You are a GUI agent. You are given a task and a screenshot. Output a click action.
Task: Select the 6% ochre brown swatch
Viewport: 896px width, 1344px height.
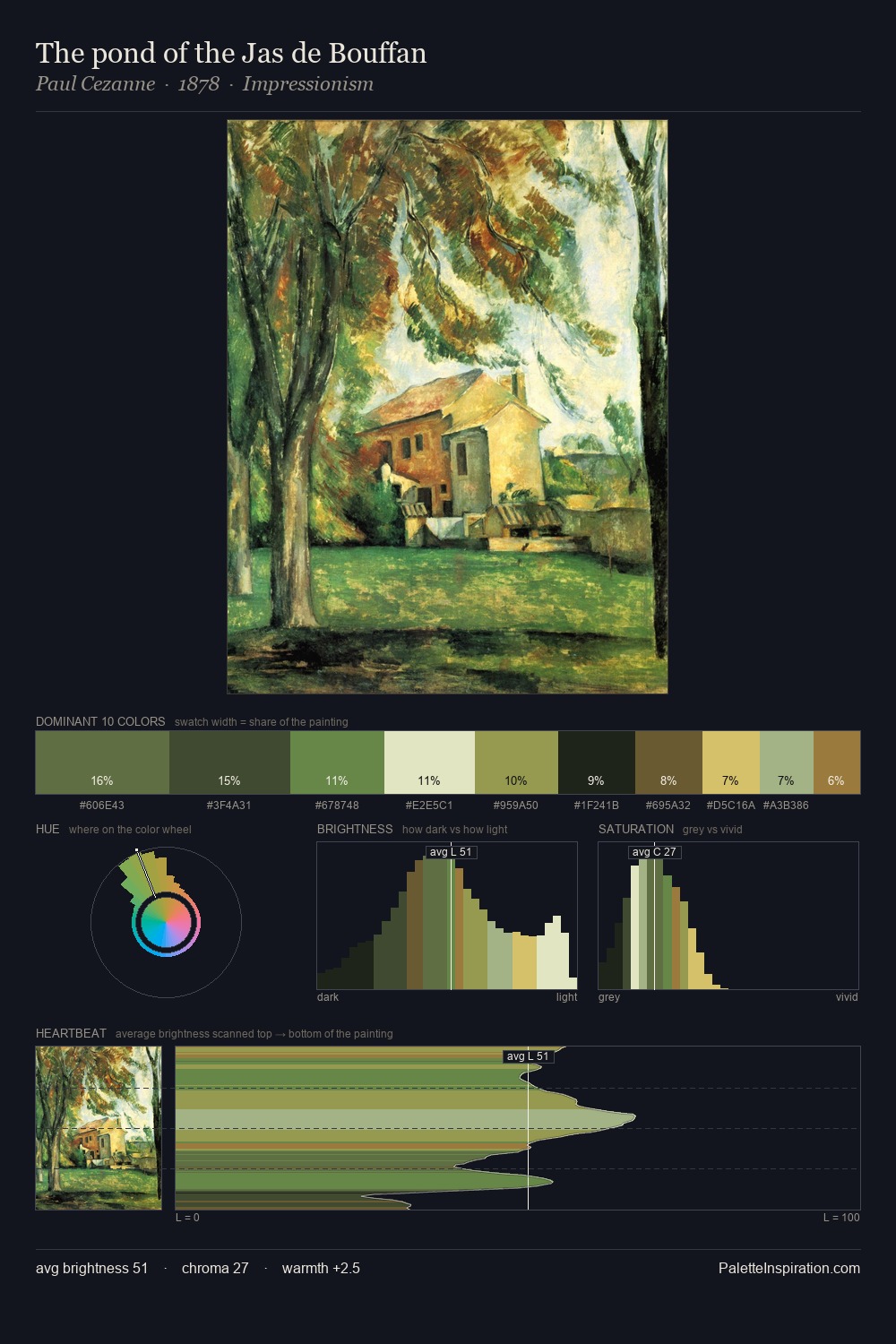(837, 762)
